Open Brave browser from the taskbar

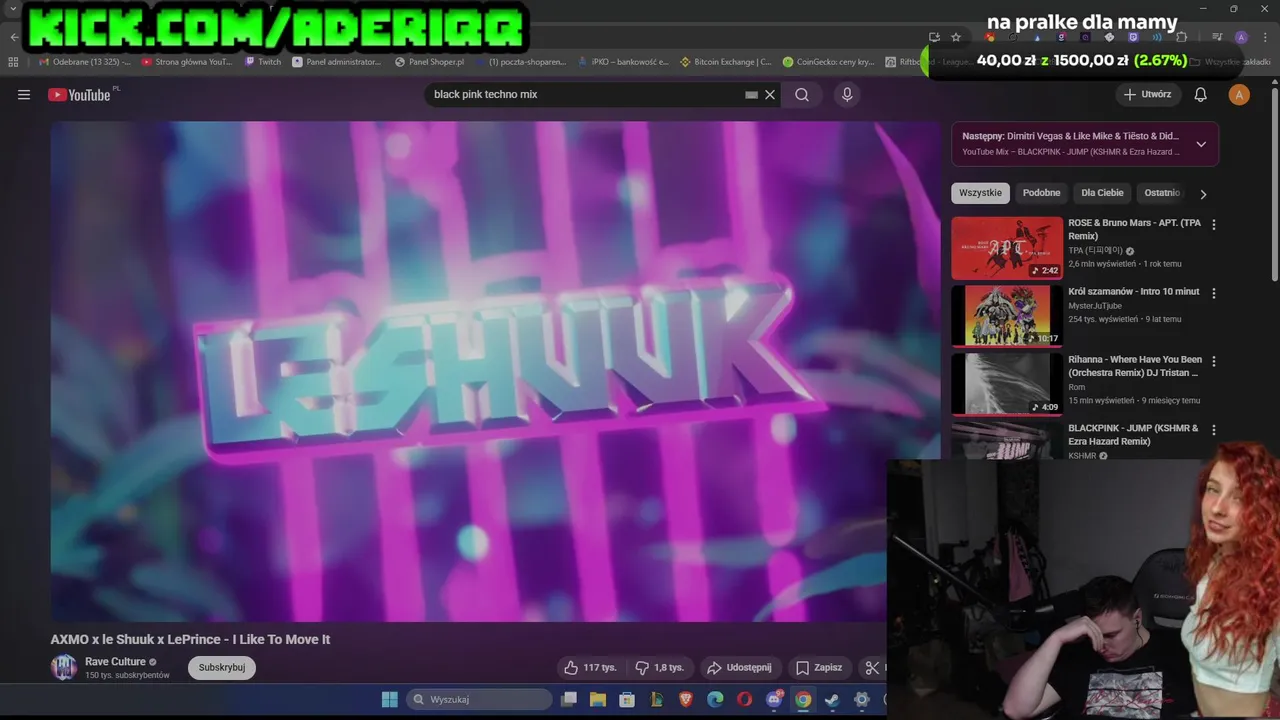(x=686, y=699)
